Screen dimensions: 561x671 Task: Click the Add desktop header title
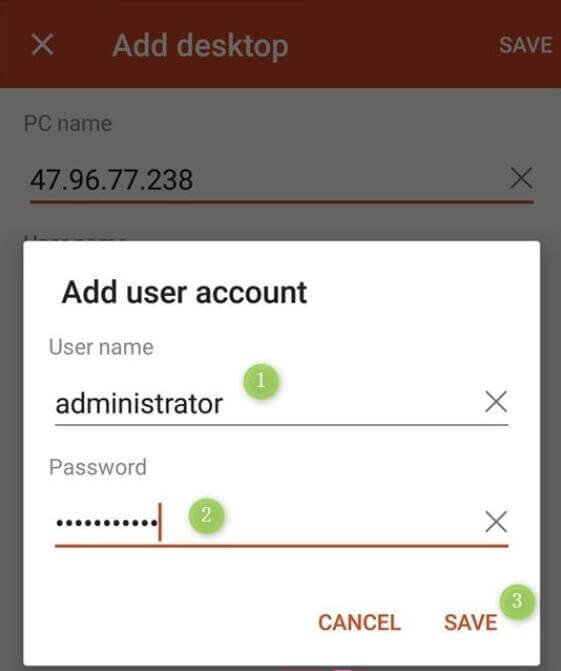pyautogui.click(x=200, y=46)
